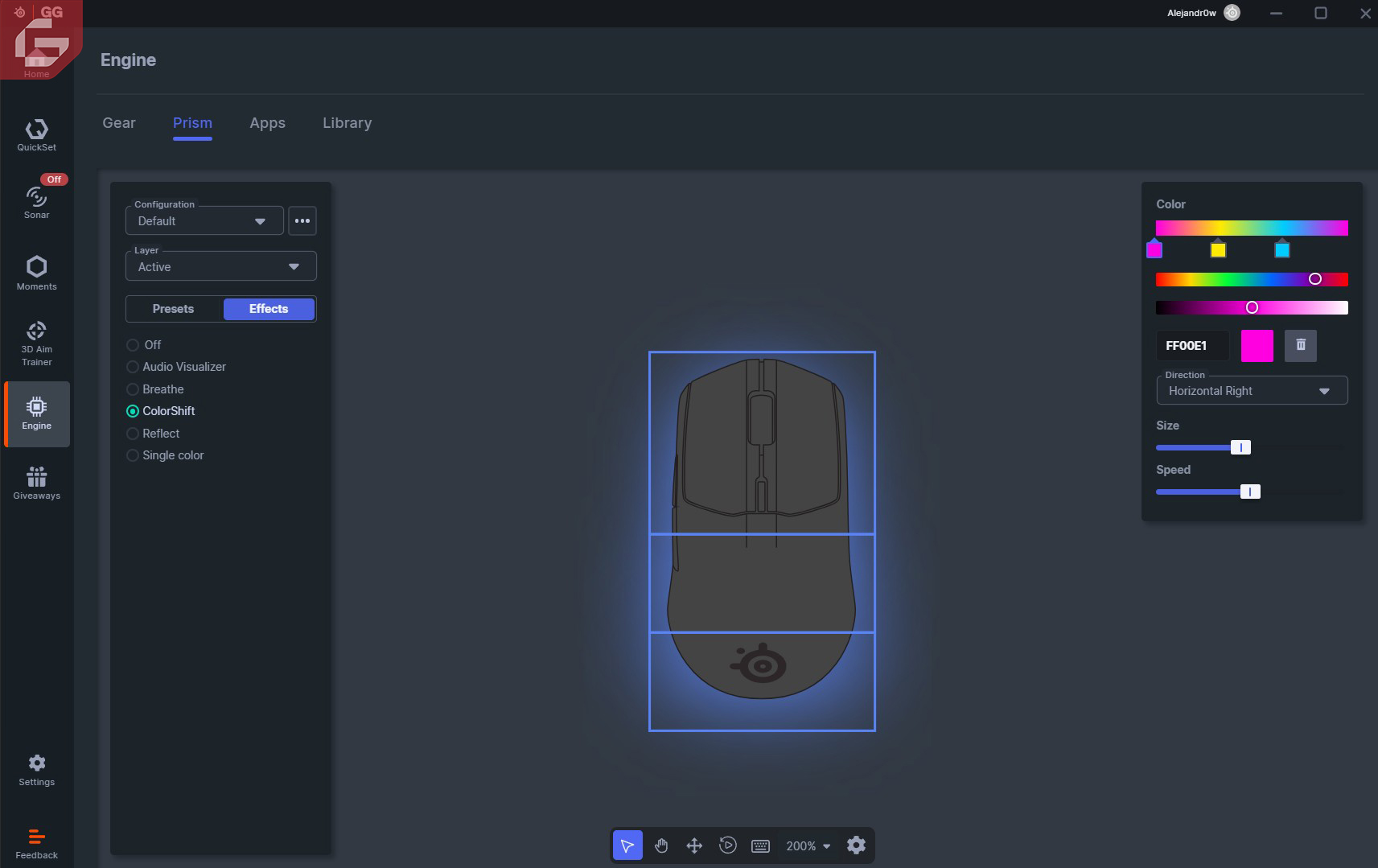Switch to the Gear tab
1378x868 pixels.
119,123
